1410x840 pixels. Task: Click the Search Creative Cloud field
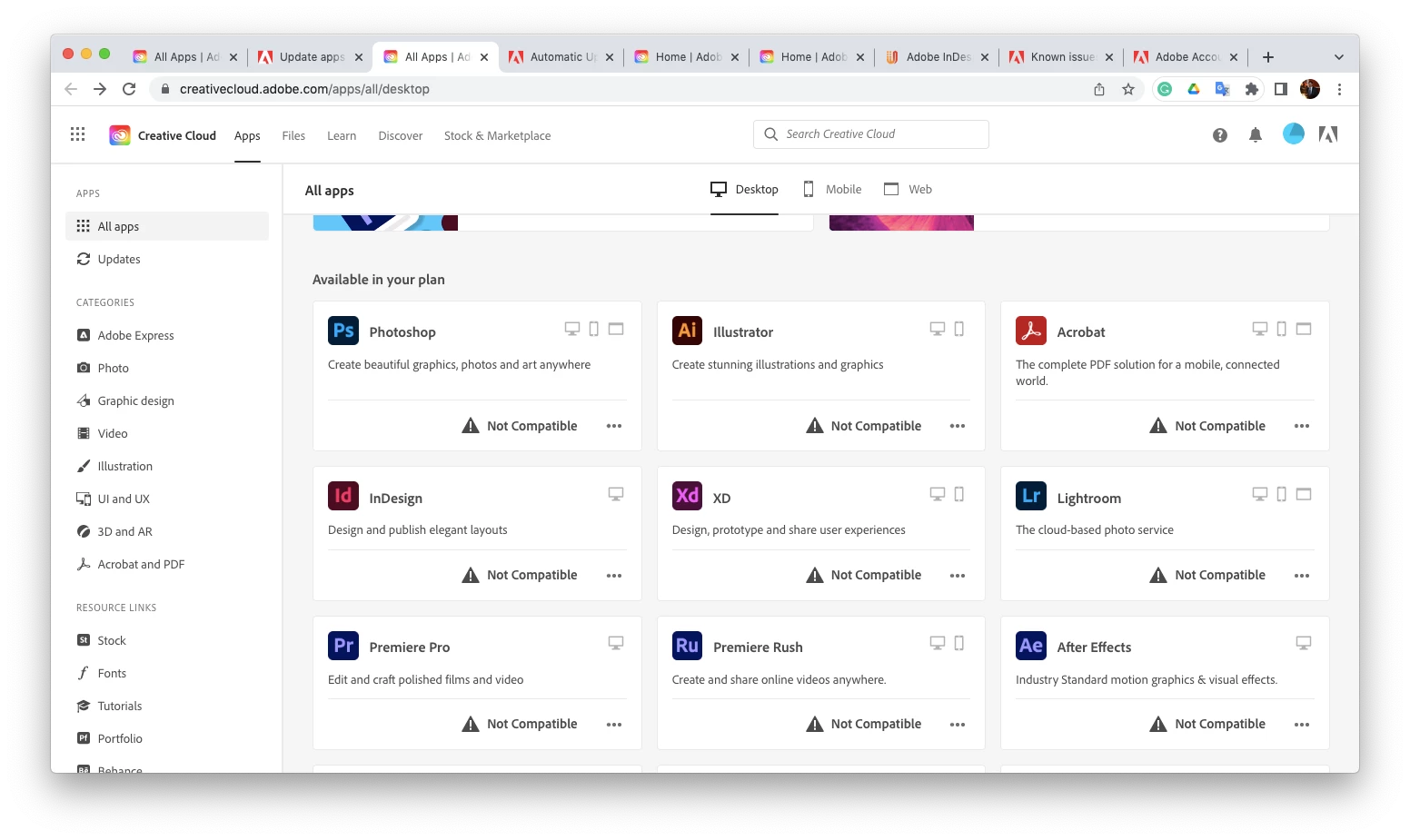pos(871,134)
